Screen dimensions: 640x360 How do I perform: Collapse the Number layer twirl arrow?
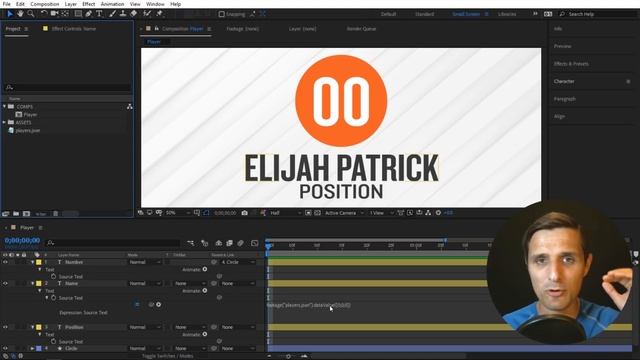pyautogui.click(x=33, y=262)
